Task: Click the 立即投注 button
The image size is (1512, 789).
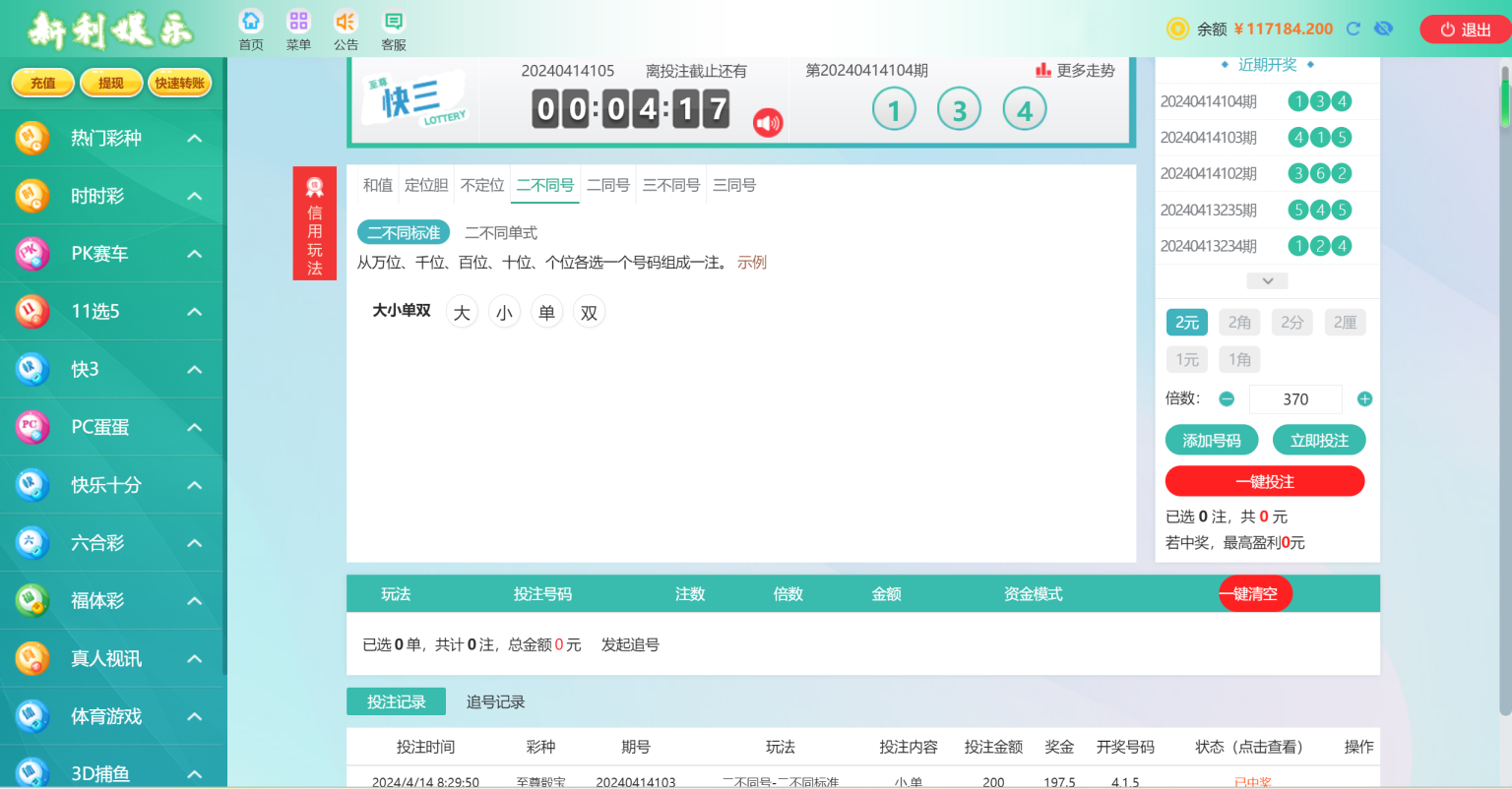Action: (1319, 441)
